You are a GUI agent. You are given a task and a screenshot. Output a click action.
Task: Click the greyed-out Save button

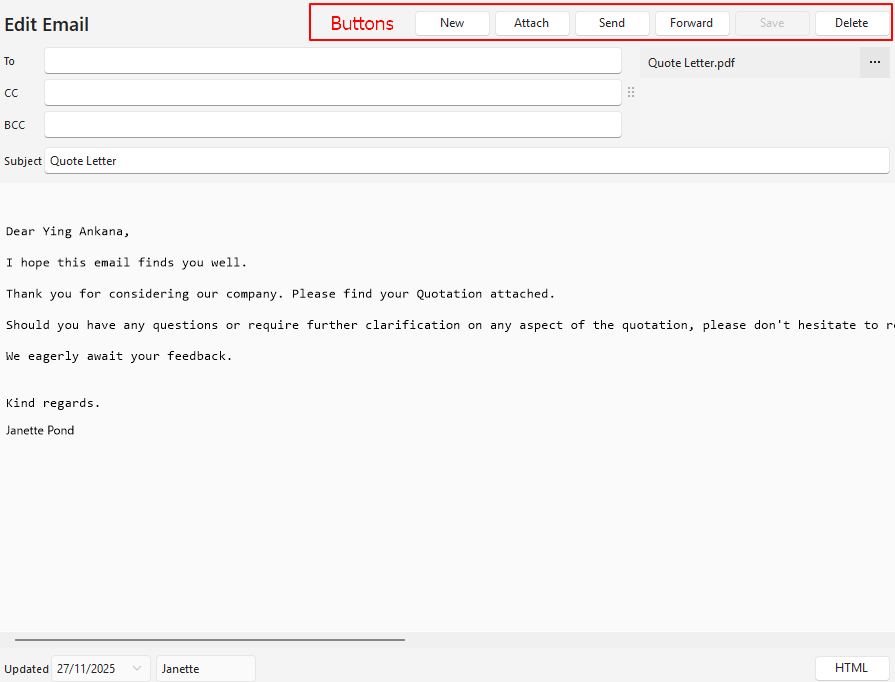click(772, 23)
